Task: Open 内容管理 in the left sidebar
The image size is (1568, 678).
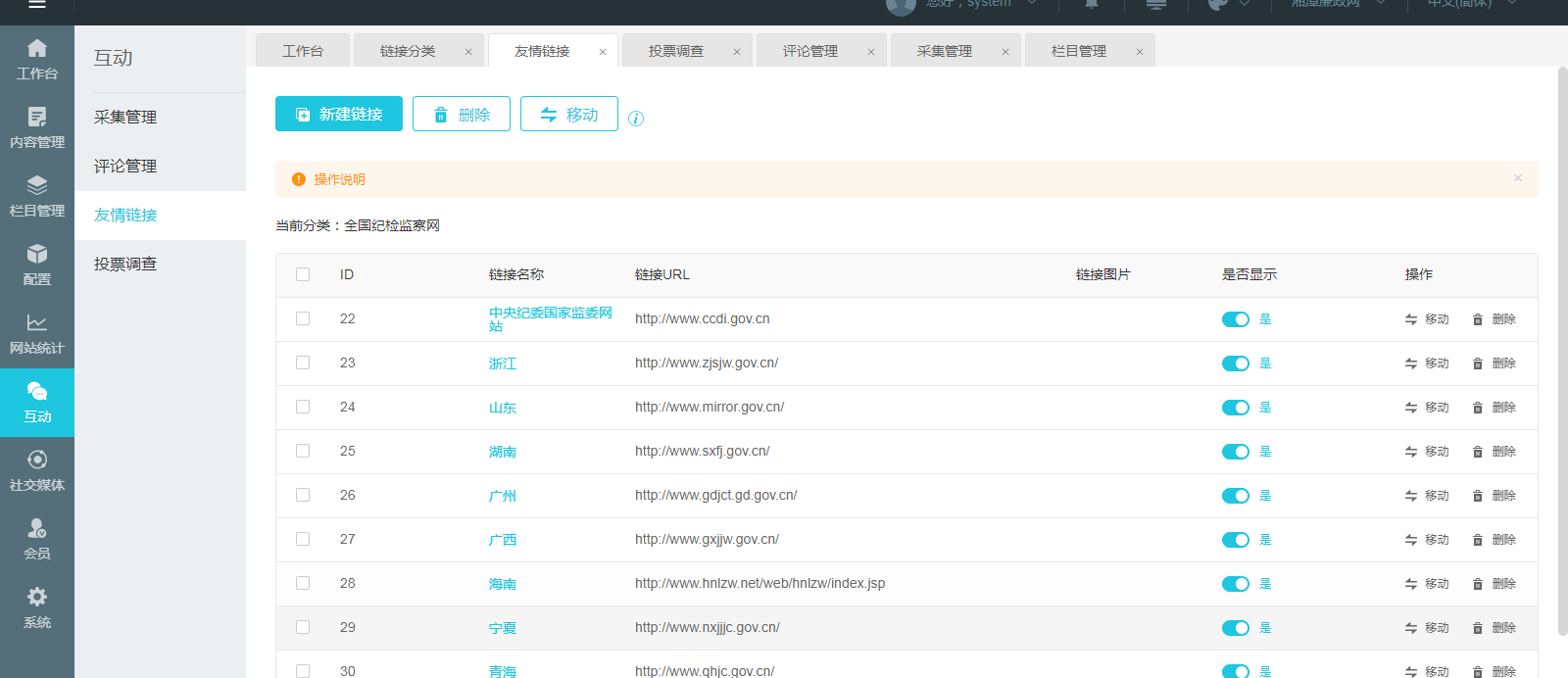Action: tap(36, 127)
